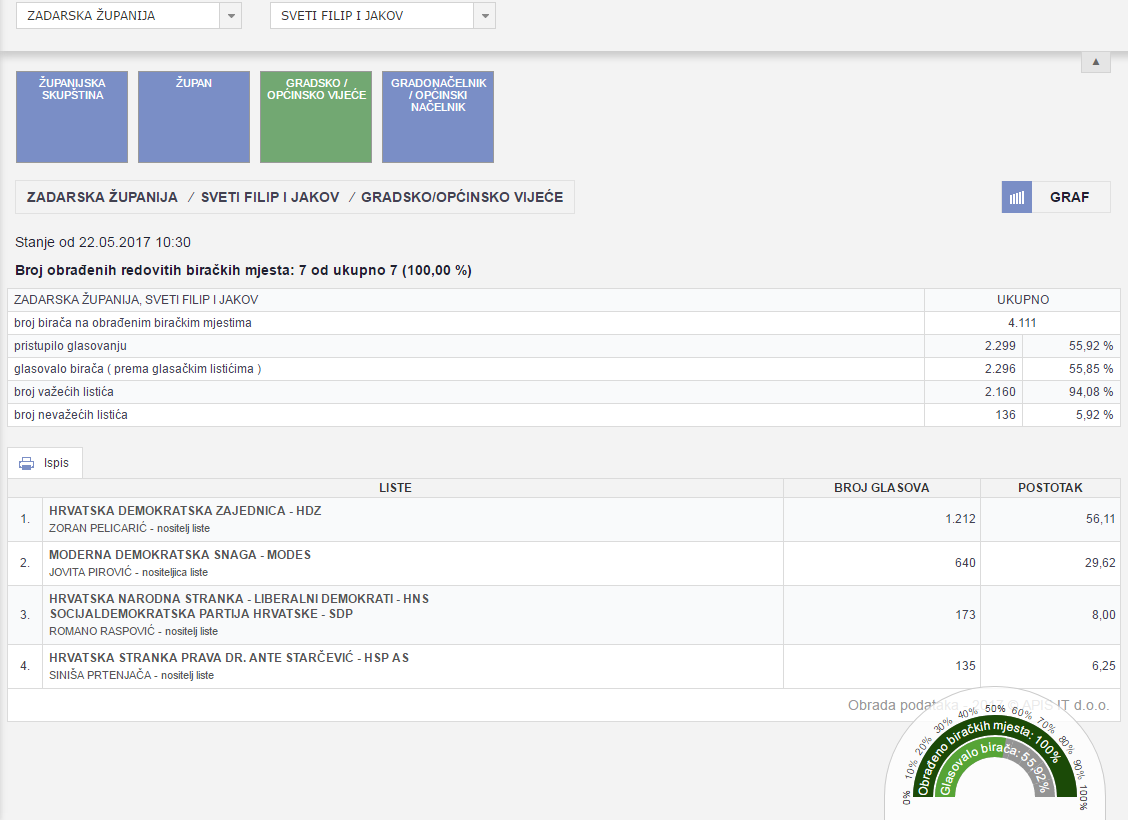The width and height of the screenshot is (1128, 820).
Task: Click HSP AS vote count 135
Action: (965, 666)
